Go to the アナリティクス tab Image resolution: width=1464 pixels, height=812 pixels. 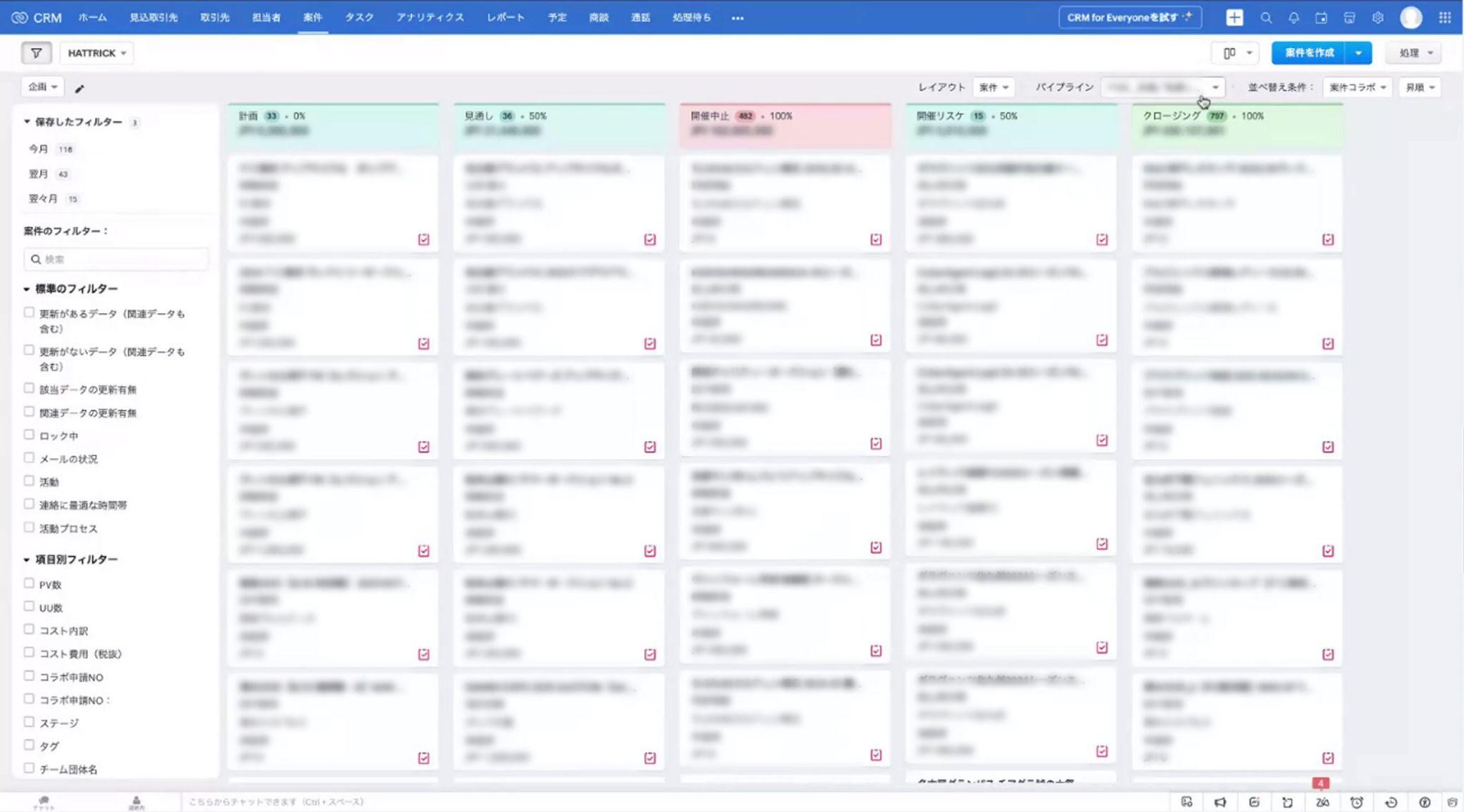430,18
